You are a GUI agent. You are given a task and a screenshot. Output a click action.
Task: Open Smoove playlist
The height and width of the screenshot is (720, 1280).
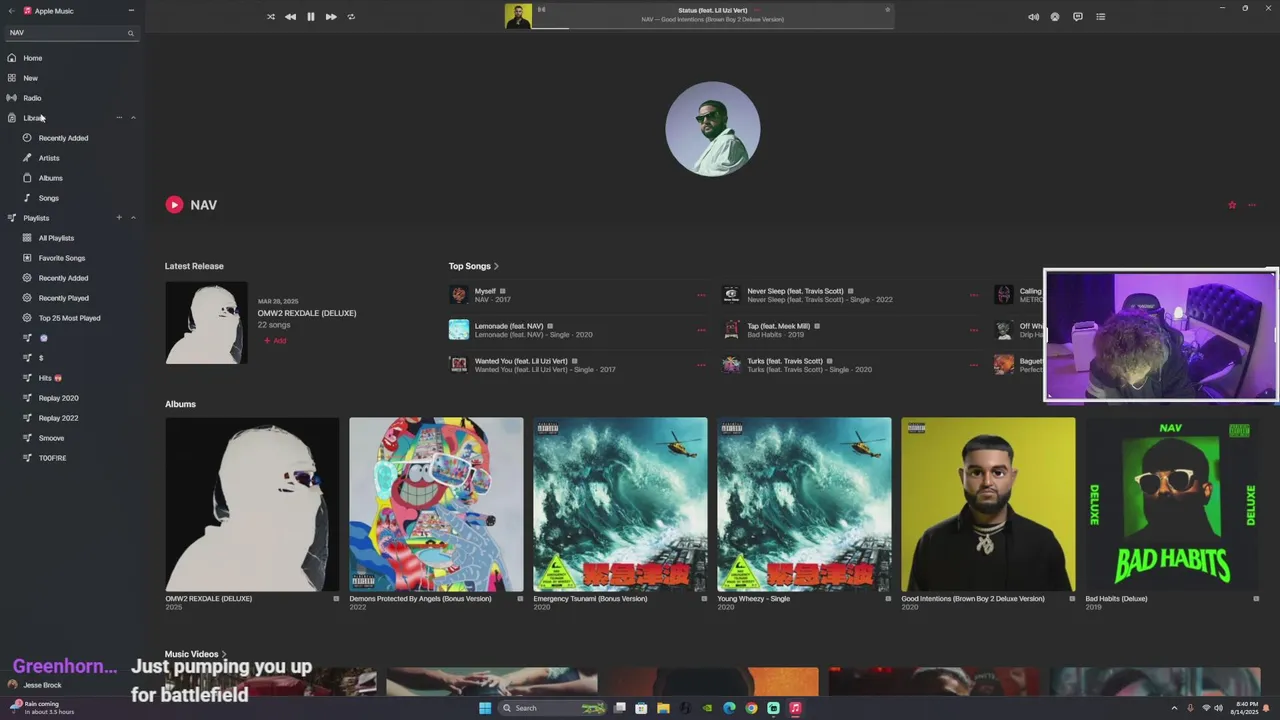coord(51,438)
